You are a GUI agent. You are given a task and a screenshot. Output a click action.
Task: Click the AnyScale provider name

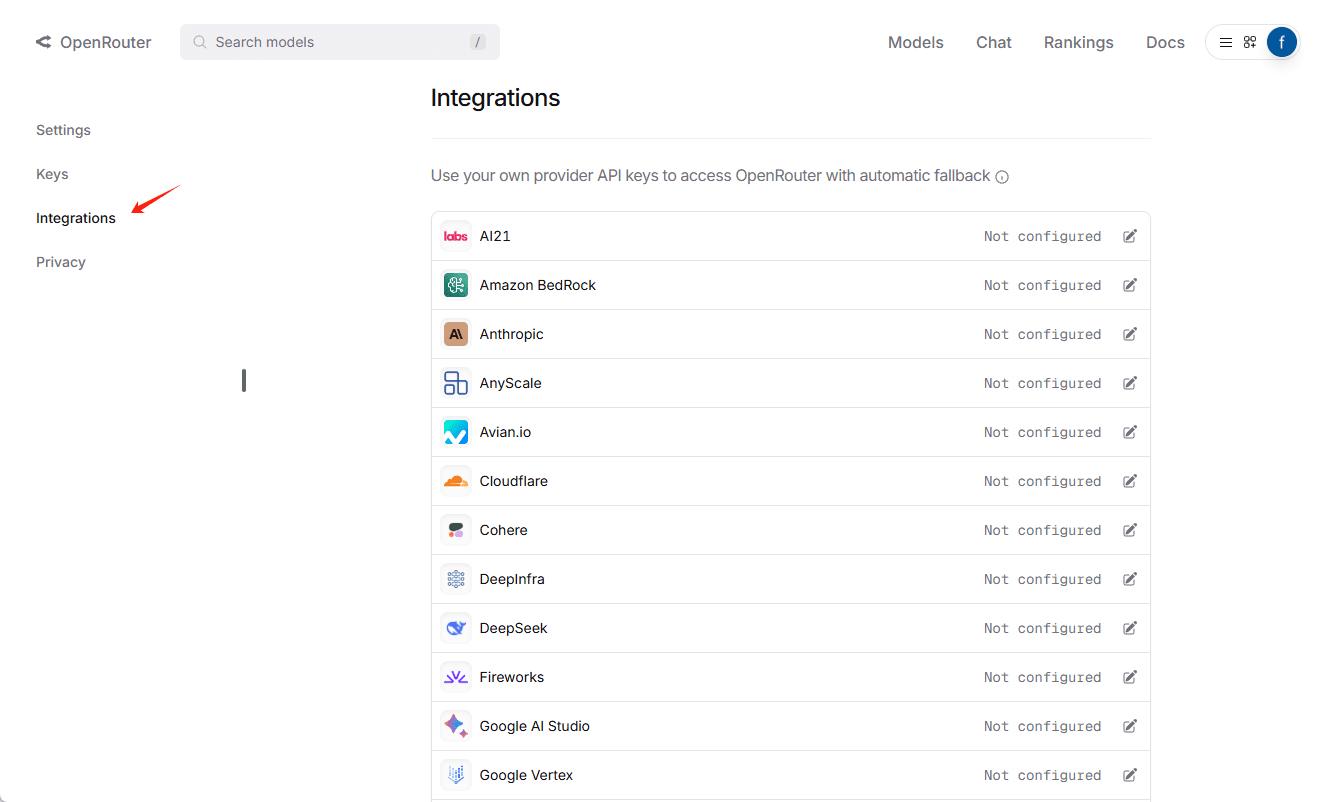click(x=511, y=383)
